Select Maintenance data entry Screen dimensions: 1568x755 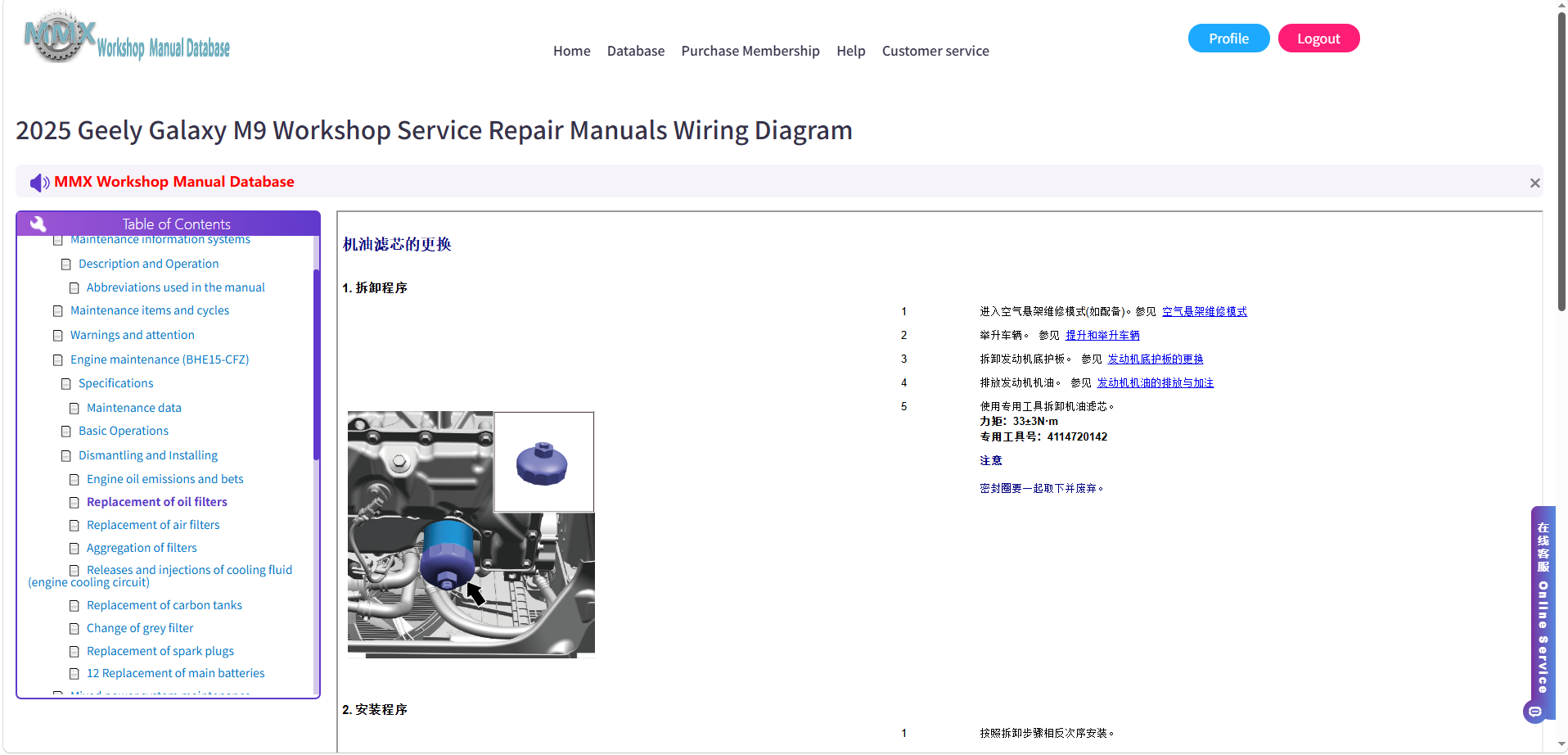[134, 408]
